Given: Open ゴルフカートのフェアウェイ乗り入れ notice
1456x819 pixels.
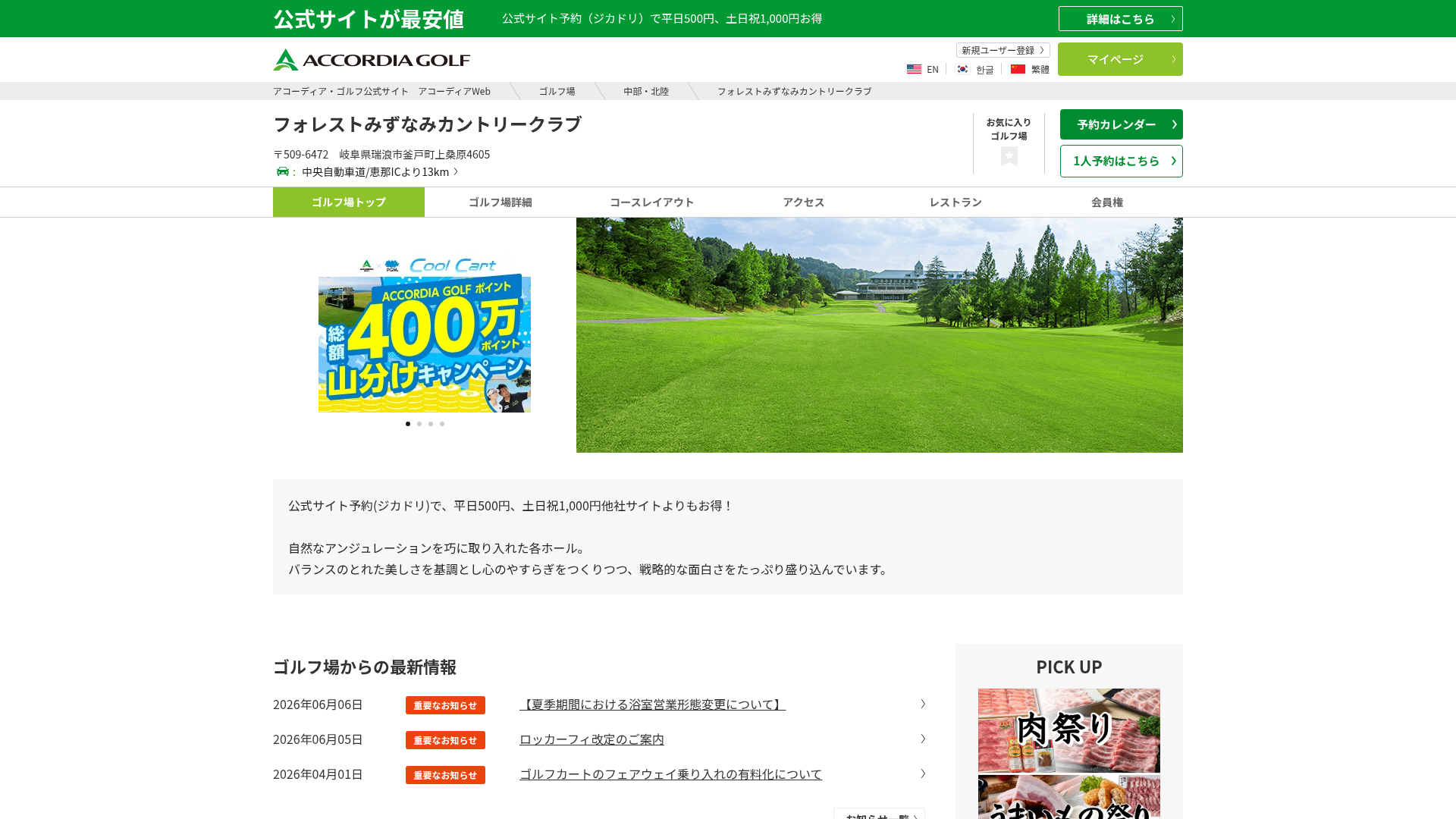Looking at the screenshot, I should click(670, 774).
